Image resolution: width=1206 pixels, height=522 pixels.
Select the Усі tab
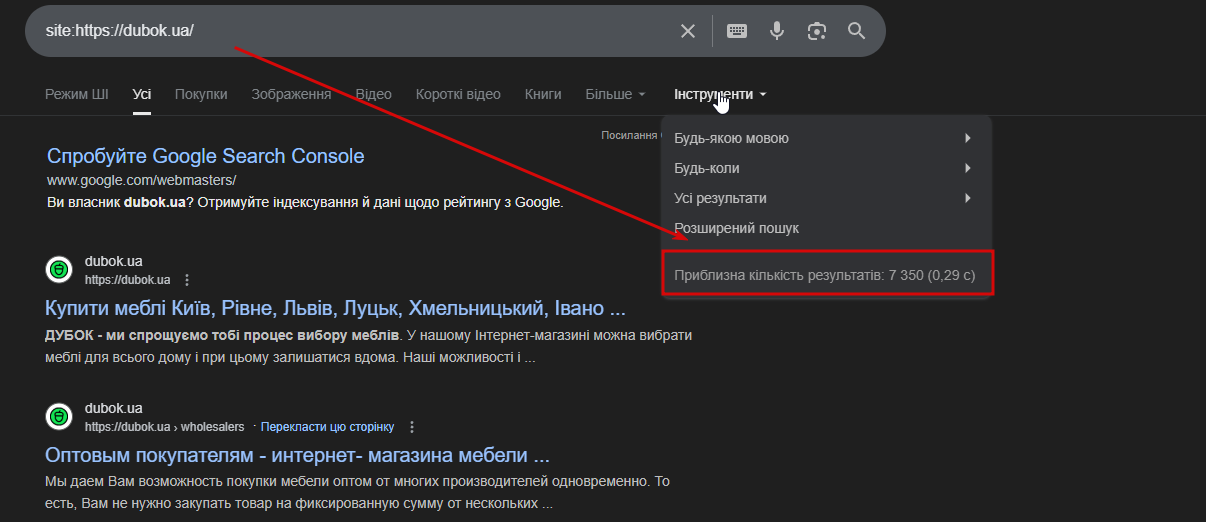click(142, 94)
